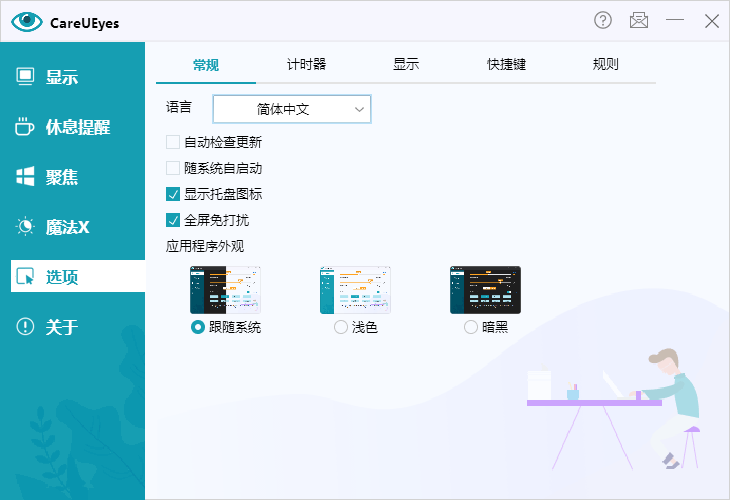Image resolution: width=730 pixels, height=500 pixels.
Task: Open the 规则 tab
Action: 606,65
